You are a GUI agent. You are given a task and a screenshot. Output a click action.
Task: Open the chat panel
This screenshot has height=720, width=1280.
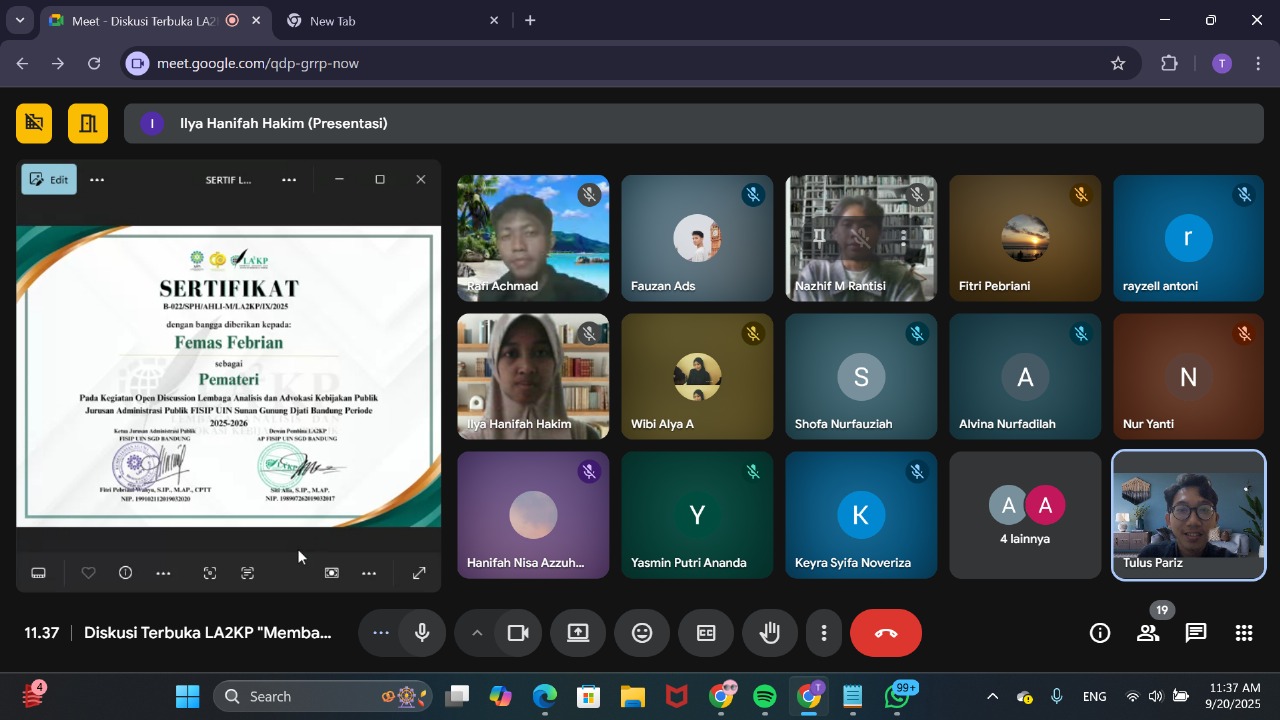(x=1196, y=633)
